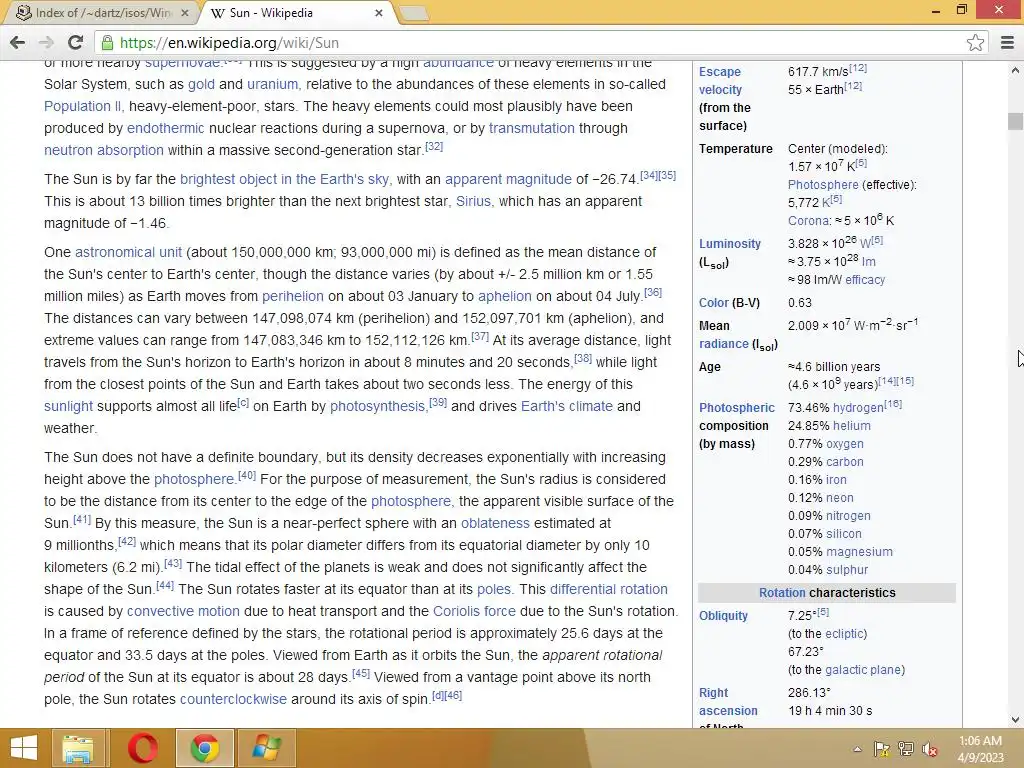Image resolution: width=1024 pixels, height=768 pixels.
Task: Select the Sun - Wikipedia tab
Action: pyautogui.click(x=297, y=13)
